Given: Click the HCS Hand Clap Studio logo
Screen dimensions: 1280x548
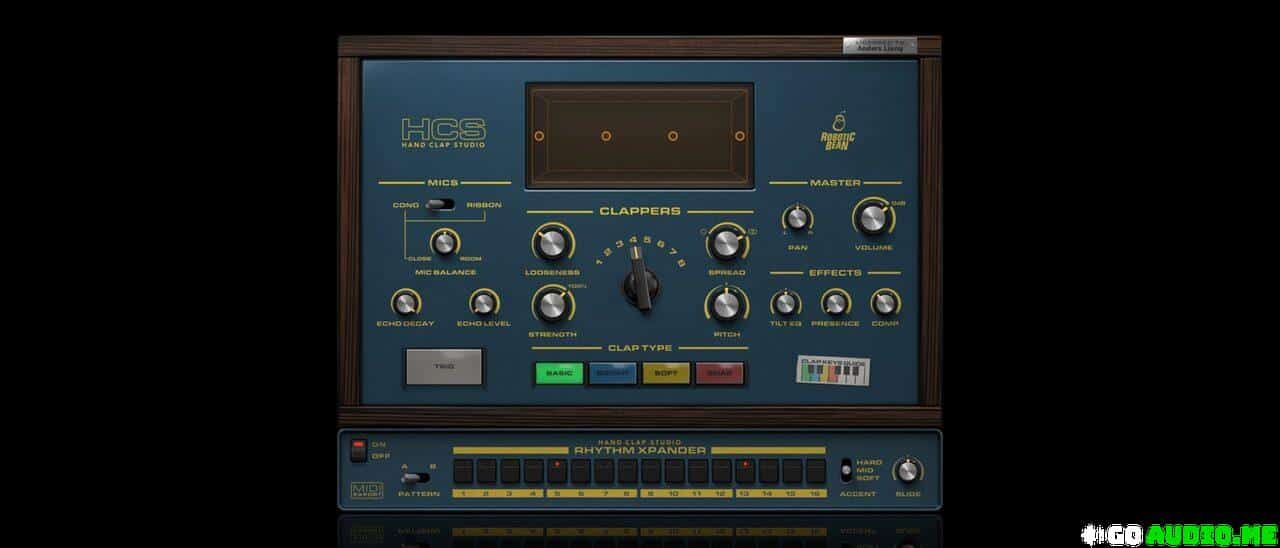Looking at the screenshot, I should pos(443,133).
